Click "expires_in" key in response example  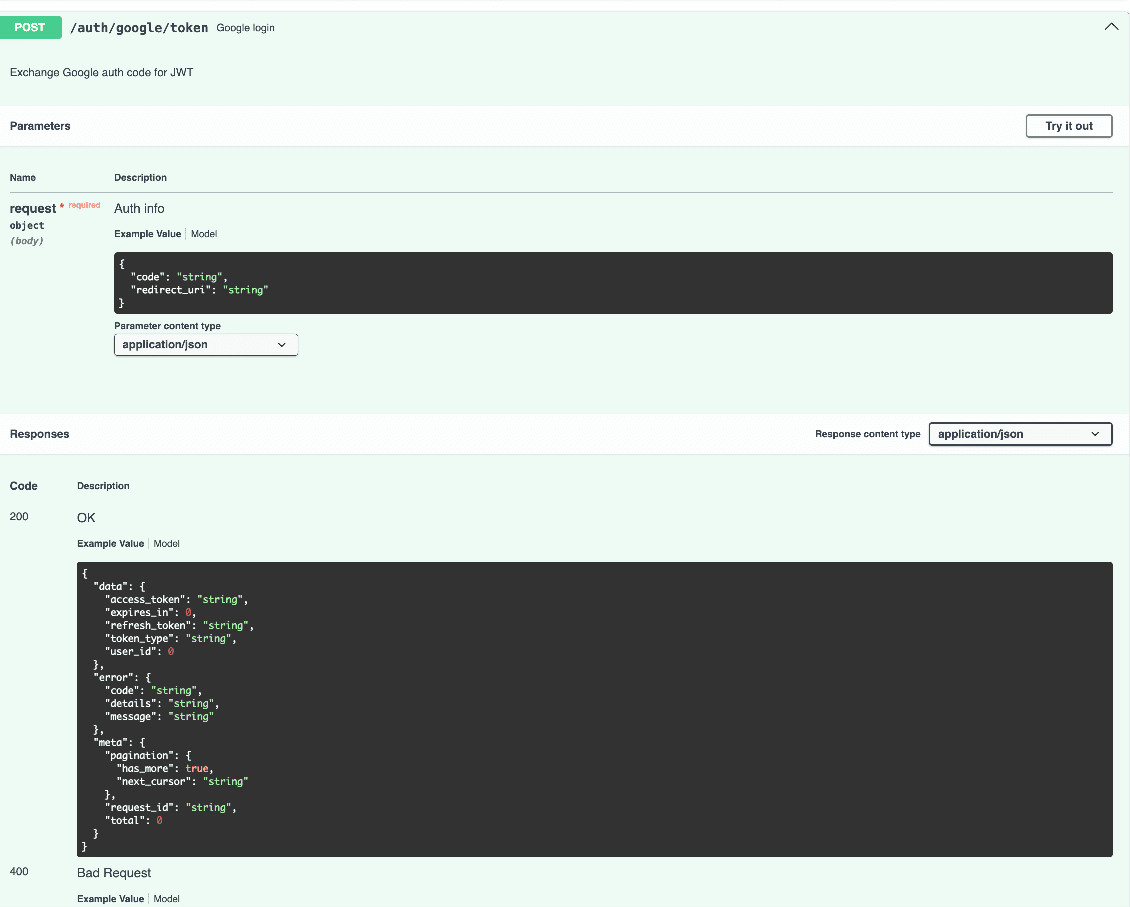click(139, 612)
